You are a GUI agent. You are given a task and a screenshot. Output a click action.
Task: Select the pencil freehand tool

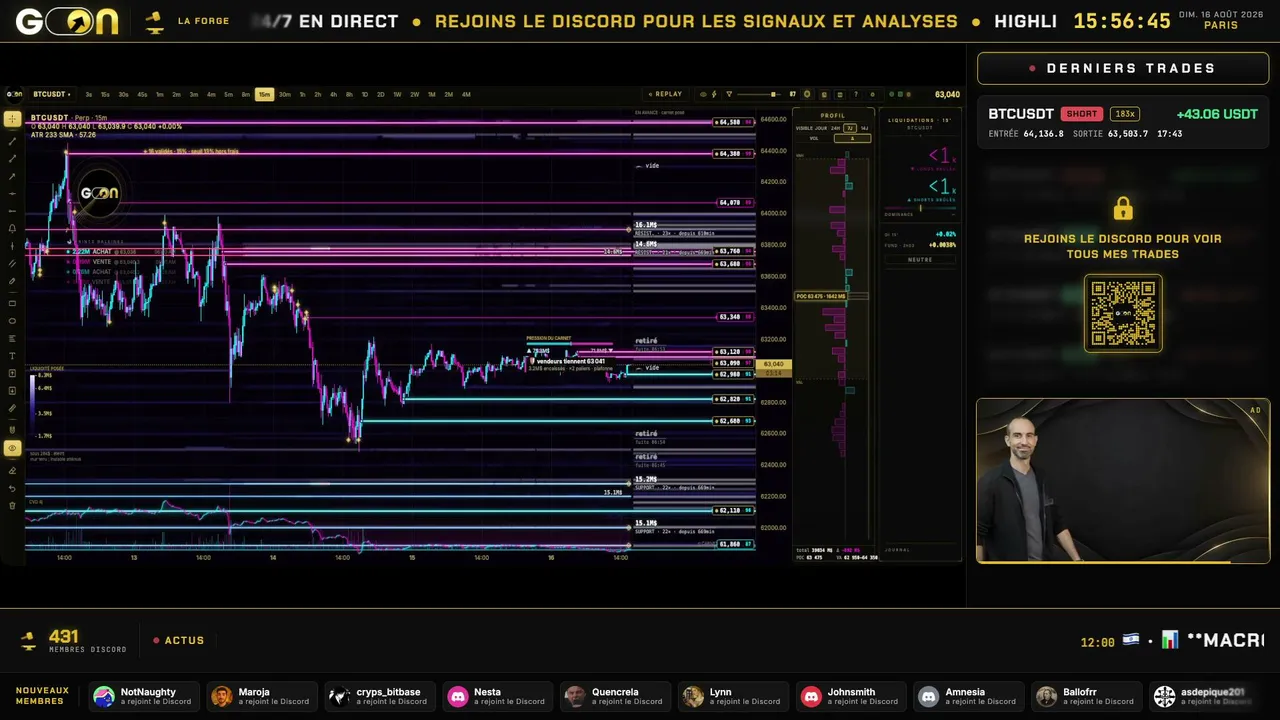[12, 281]
